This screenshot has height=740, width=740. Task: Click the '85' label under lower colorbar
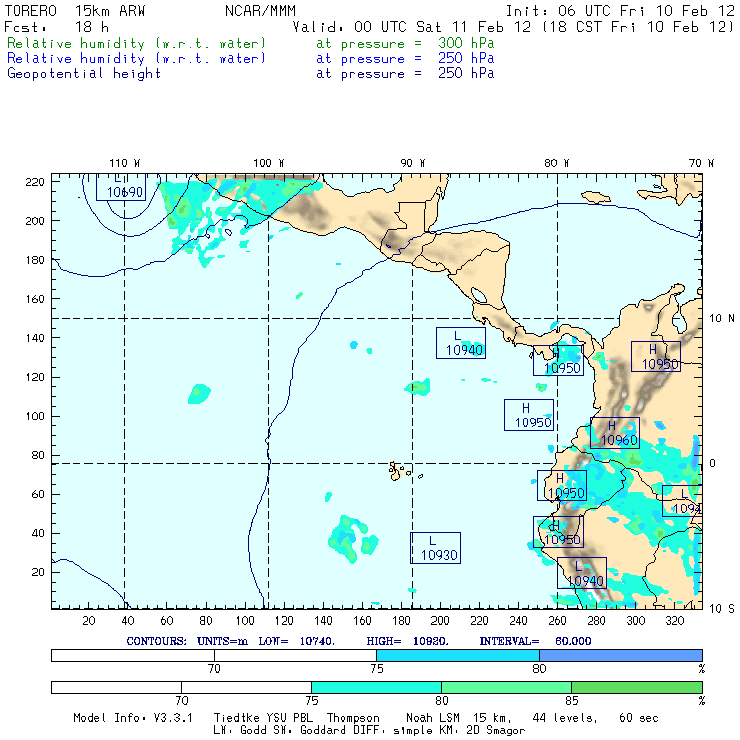click(x=572, y=700)
